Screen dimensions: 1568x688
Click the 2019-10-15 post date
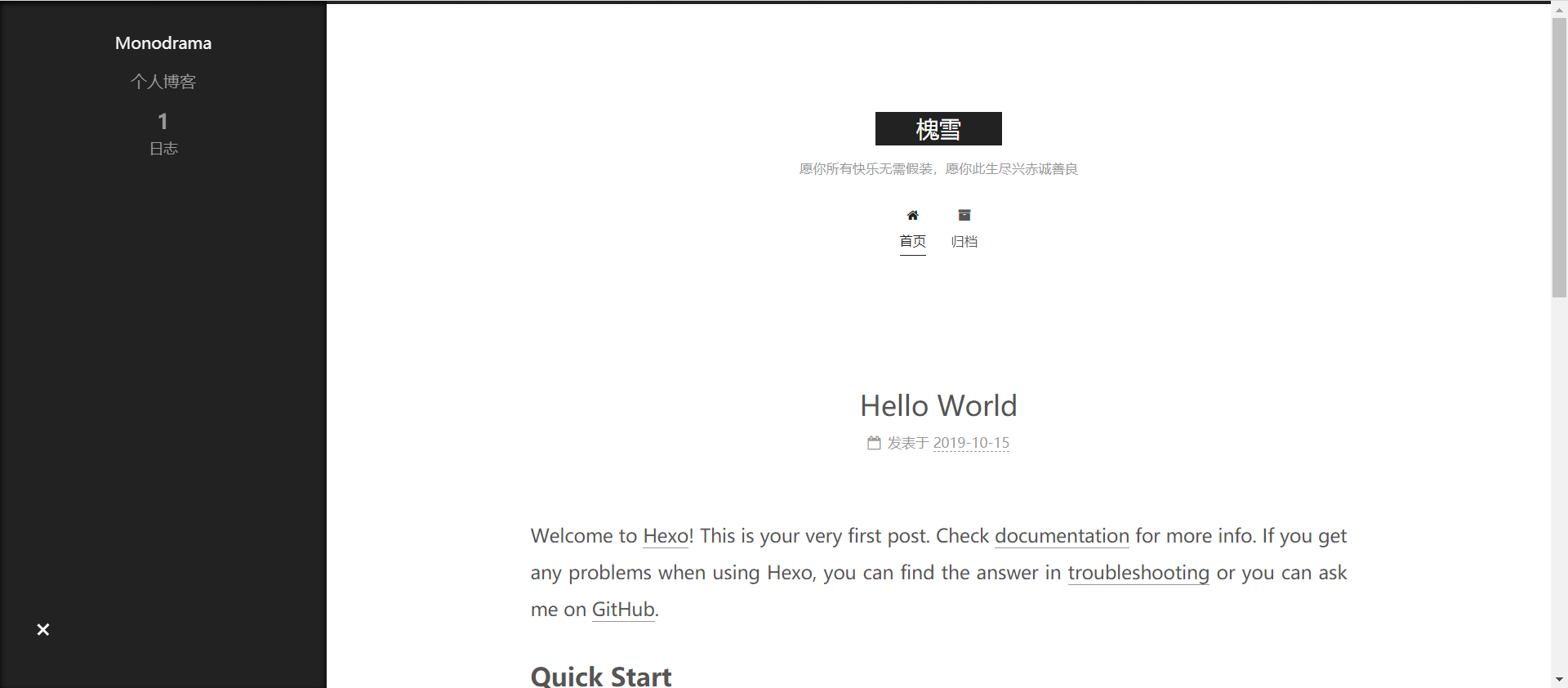pyautogui.click(x=971, y=443)
